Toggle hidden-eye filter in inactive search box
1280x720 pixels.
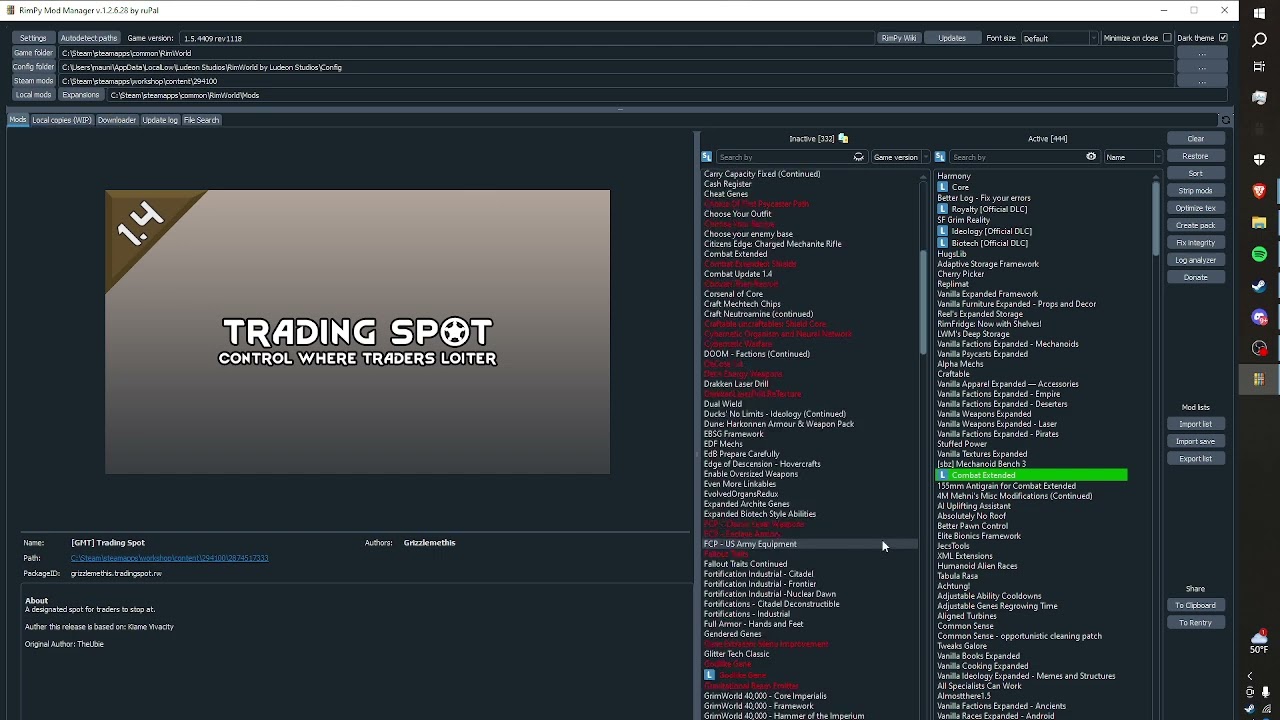point(858,157)
